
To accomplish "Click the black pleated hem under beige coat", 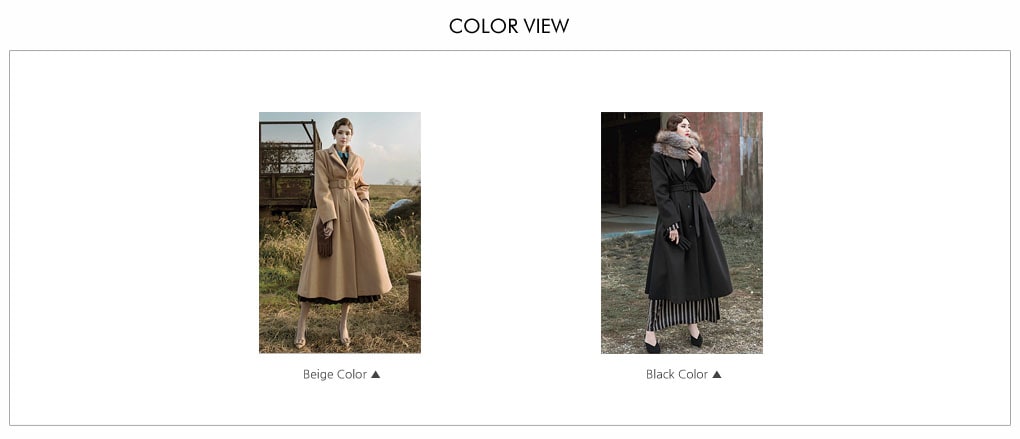I will coord(339,299).
